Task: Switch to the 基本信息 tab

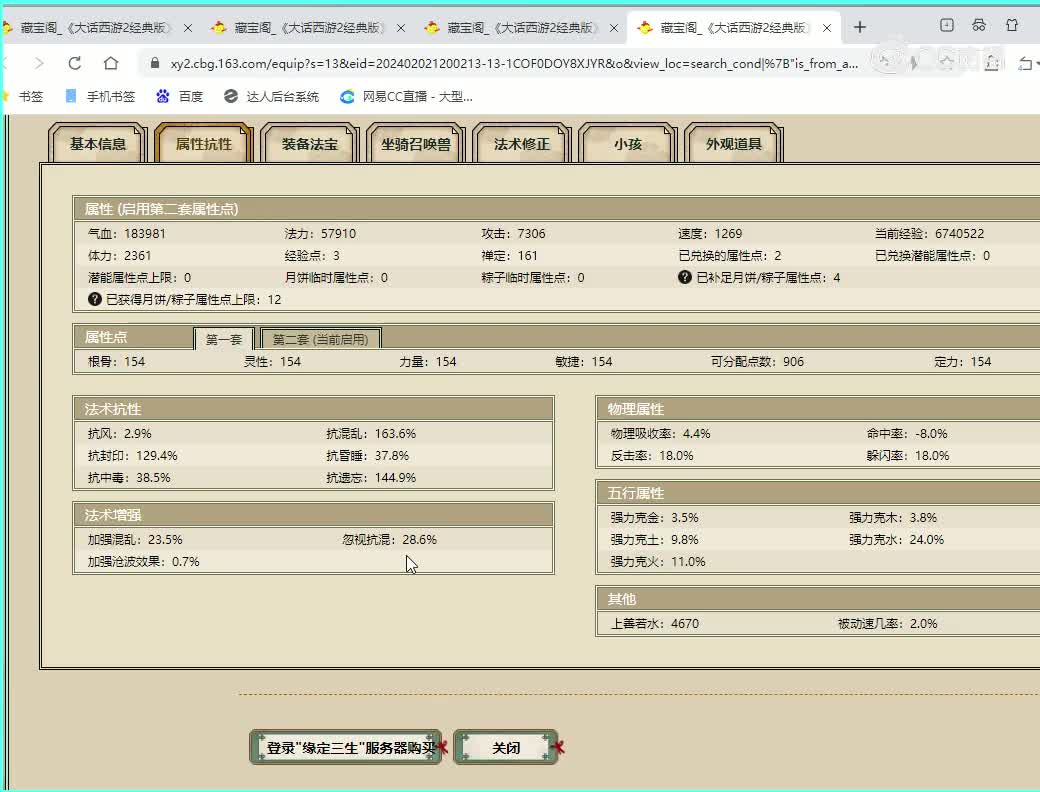Action: click(x=98, y=143)
